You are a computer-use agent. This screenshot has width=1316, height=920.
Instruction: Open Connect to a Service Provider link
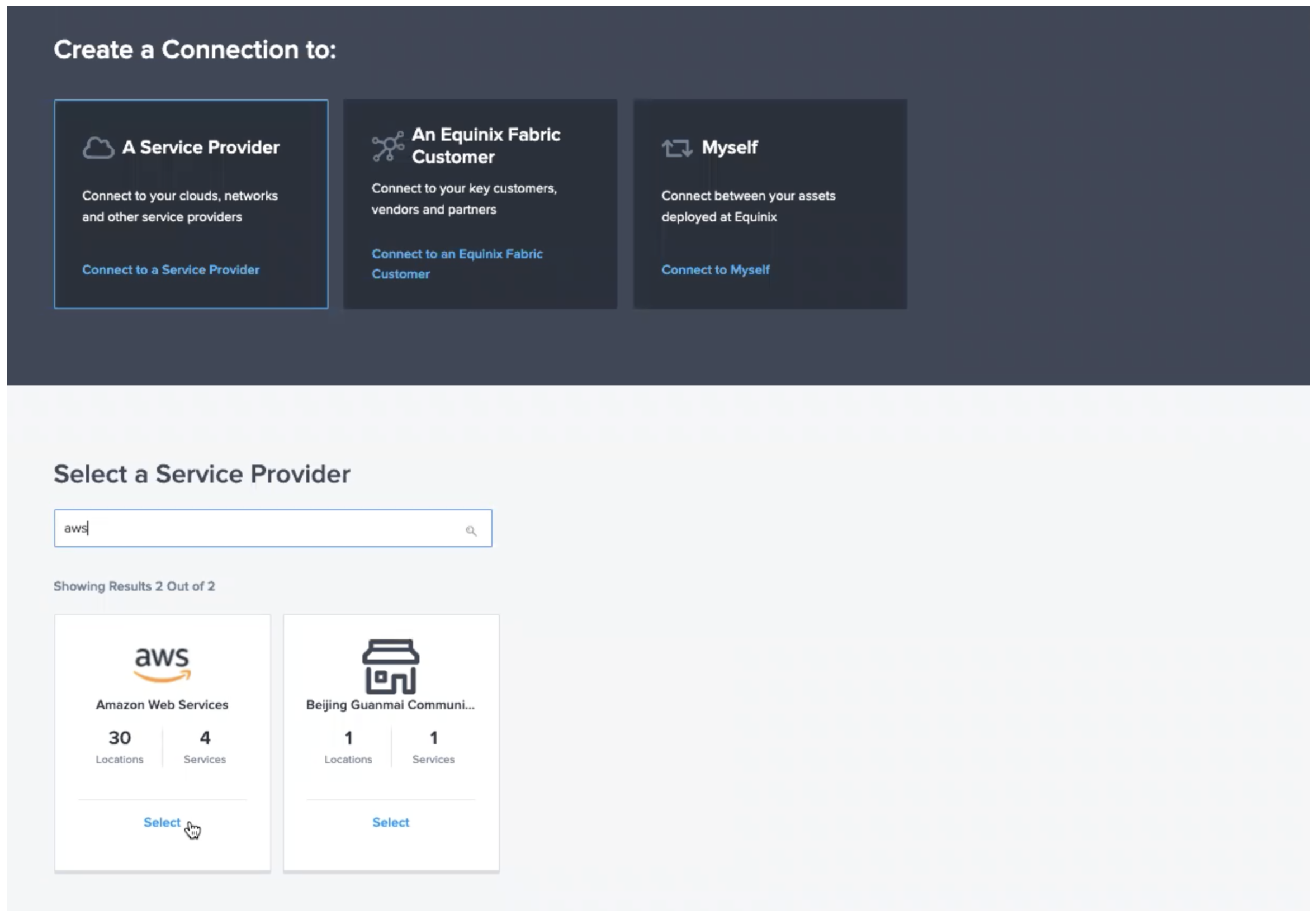171,270
